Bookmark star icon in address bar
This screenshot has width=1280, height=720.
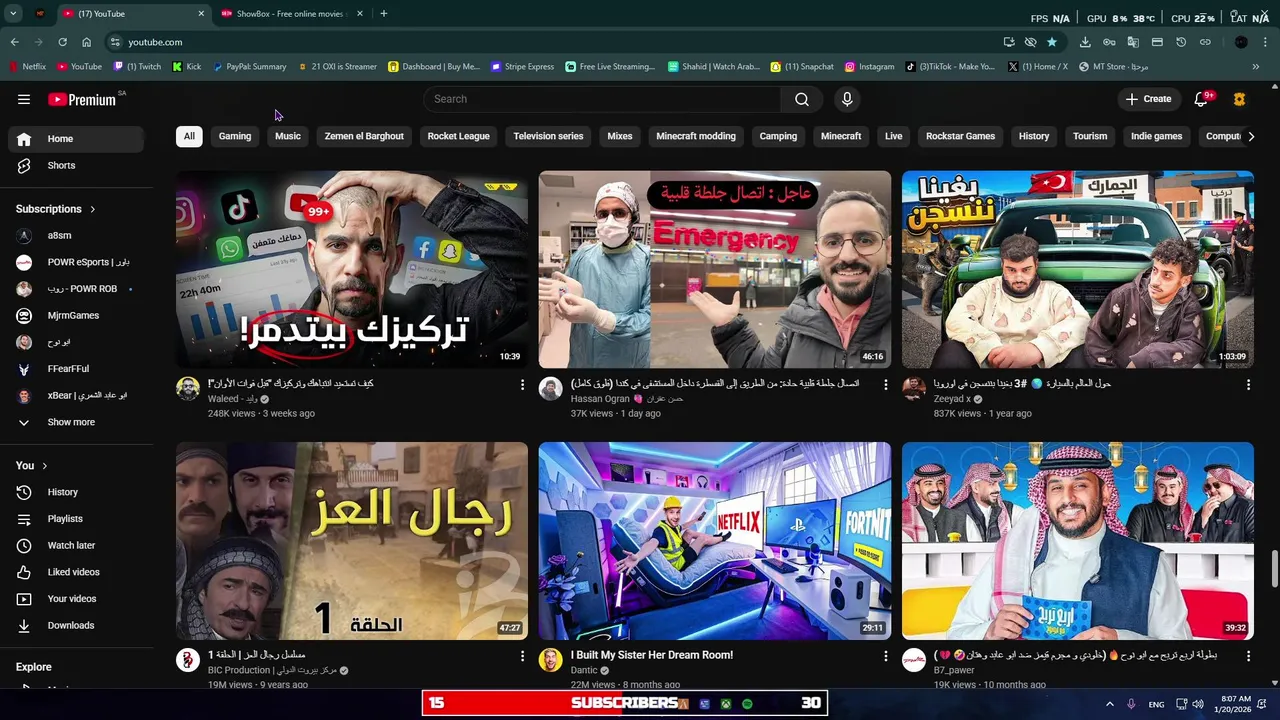[x=1052, y=42]
